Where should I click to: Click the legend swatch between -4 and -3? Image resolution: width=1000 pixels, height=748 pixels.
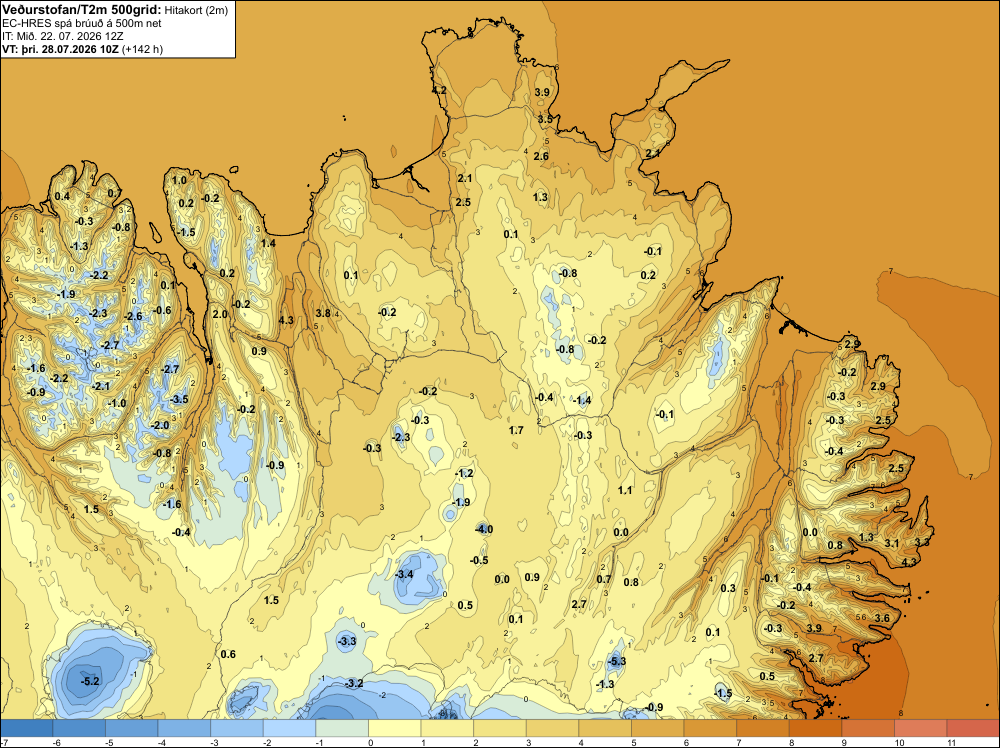coord(184,728)
